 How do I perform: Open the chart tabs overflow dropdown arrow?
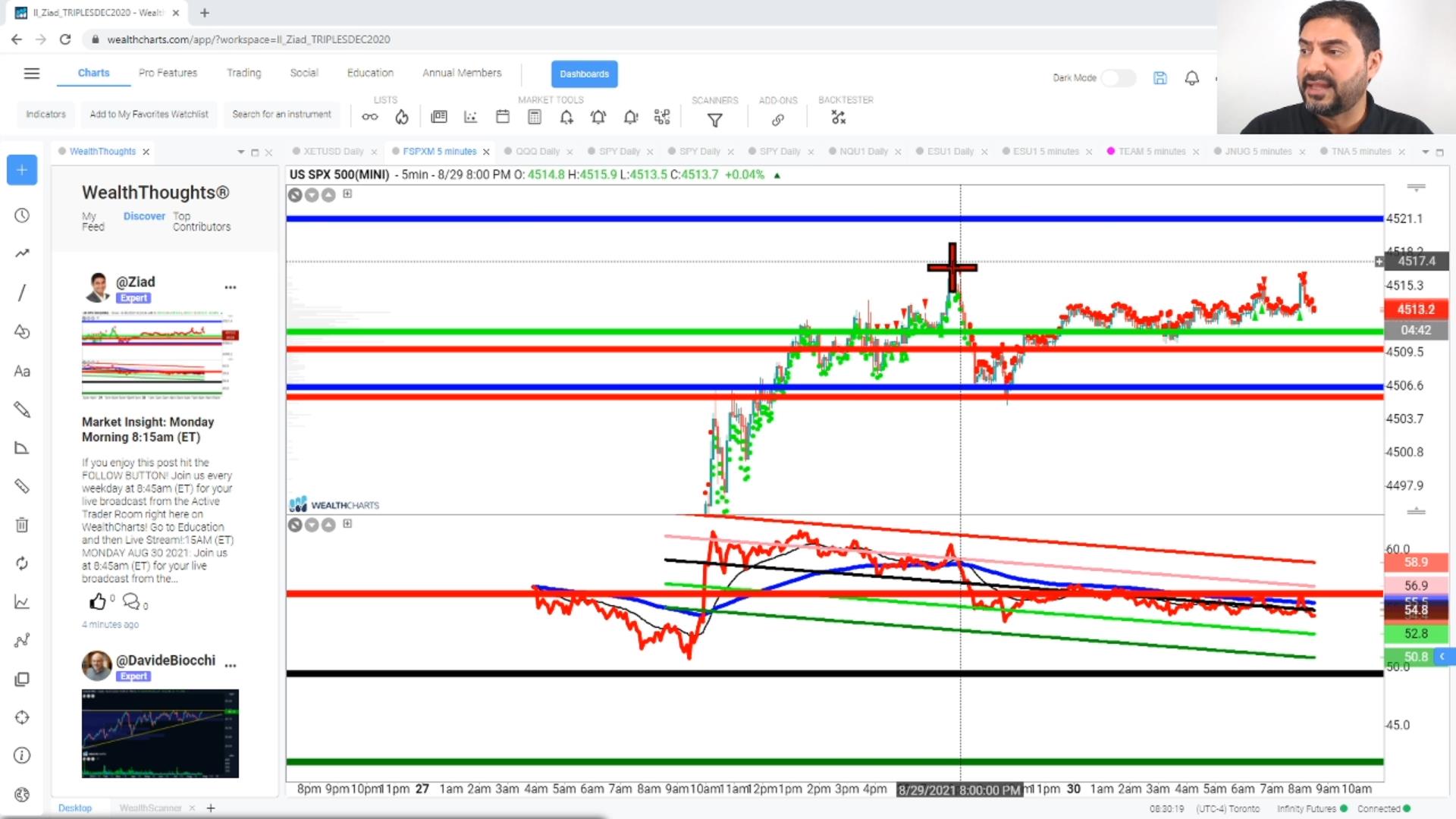coord(1425,152)
